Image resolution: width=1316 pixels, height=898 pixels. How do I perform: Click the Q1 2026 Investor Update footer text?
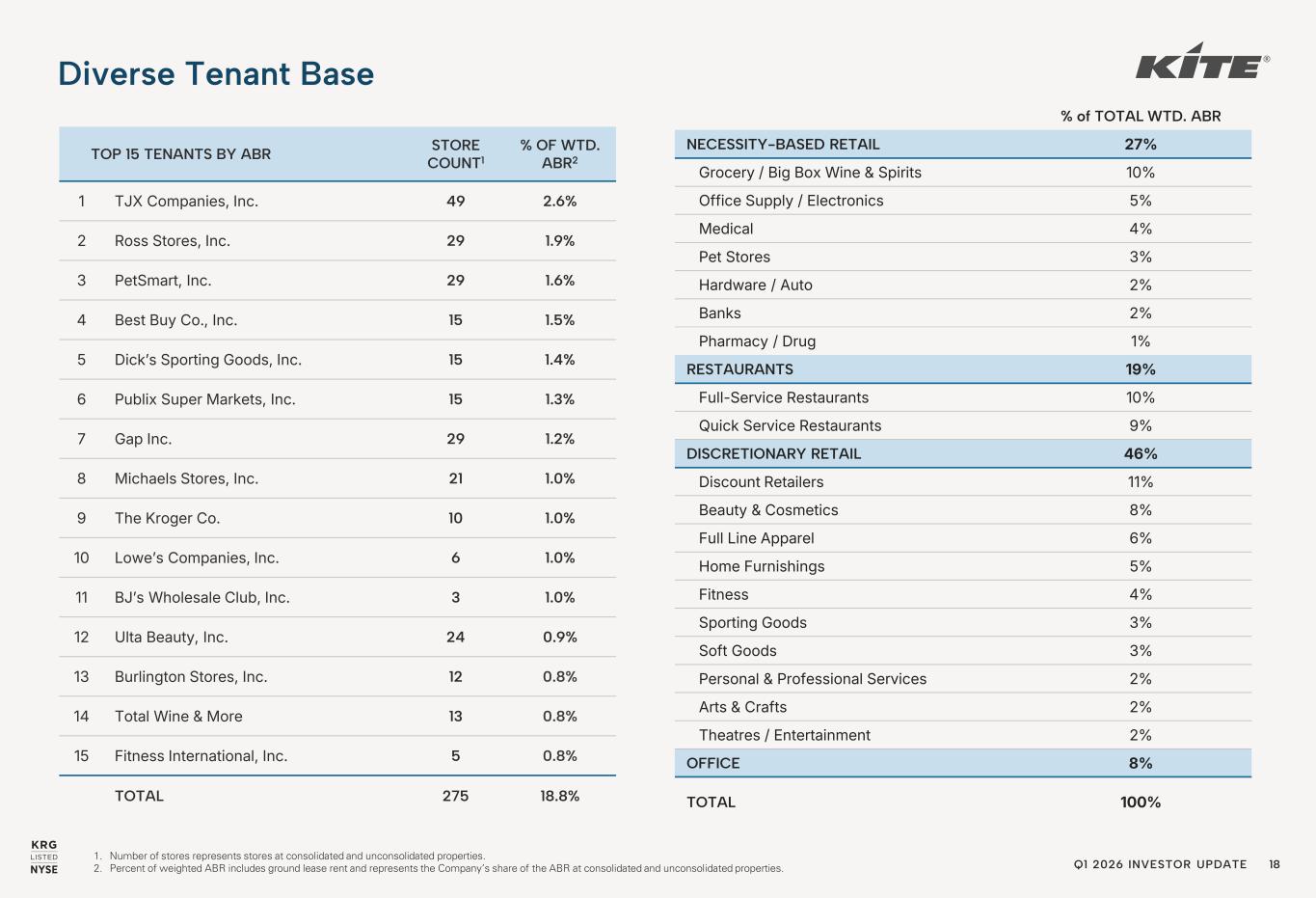[1160, 864]
